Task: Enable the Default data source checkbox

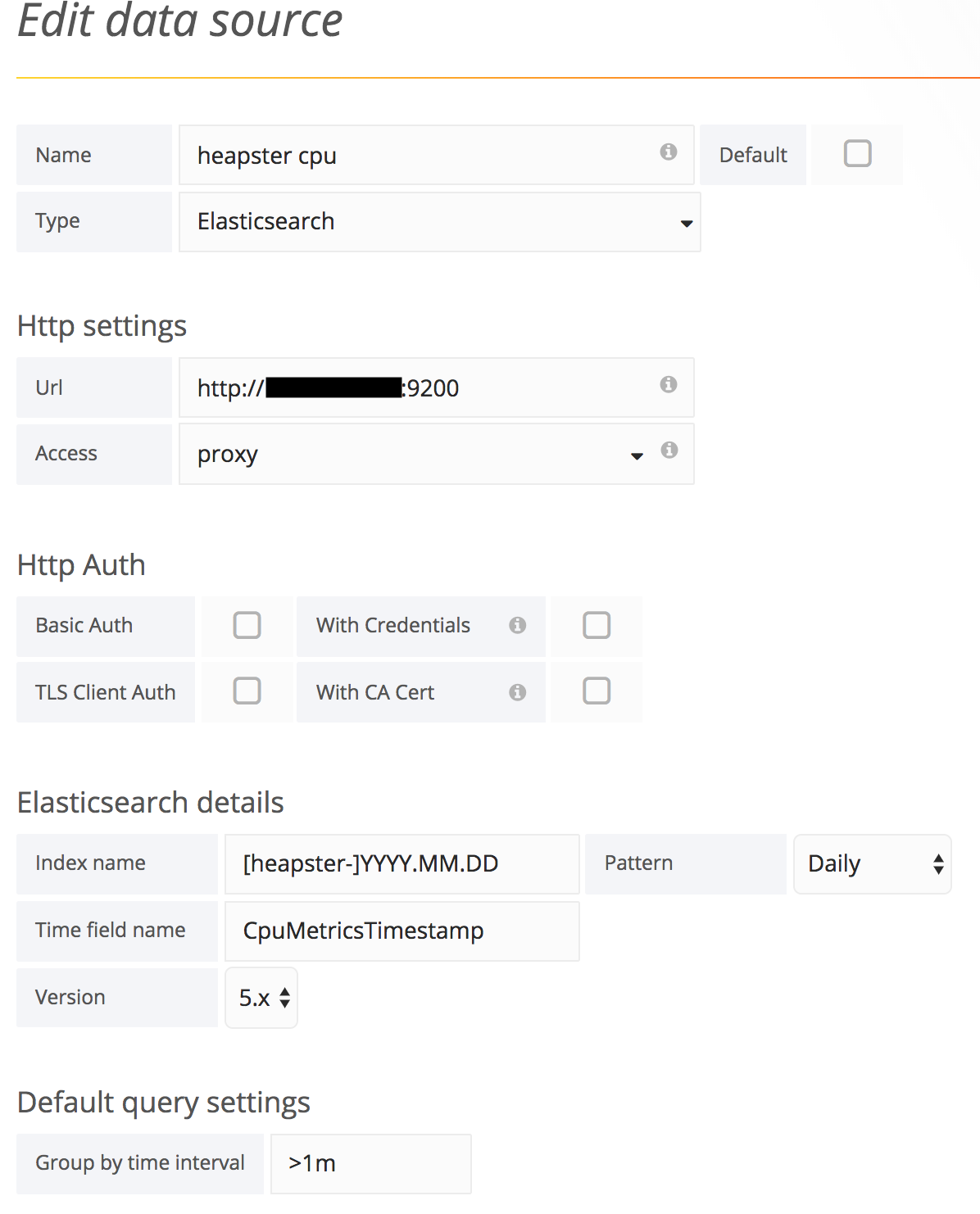Action: point(857,154)
